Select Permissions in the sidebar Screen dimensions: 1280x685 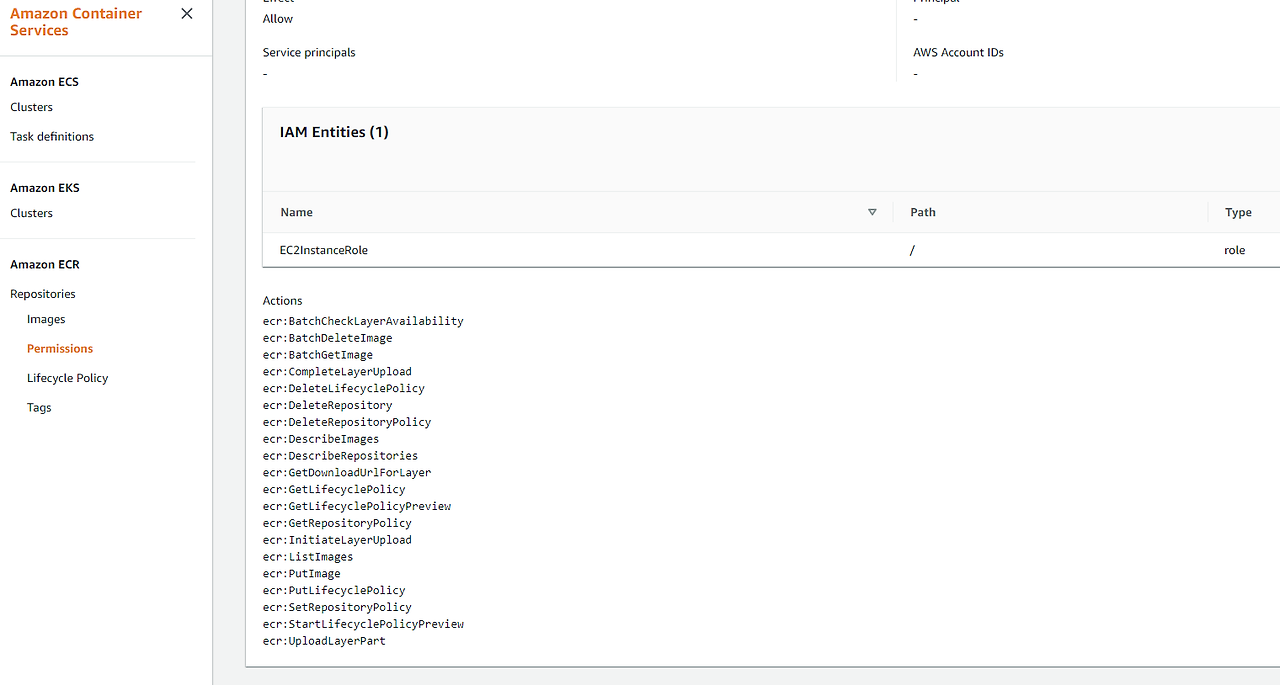(x=60, y=349)
